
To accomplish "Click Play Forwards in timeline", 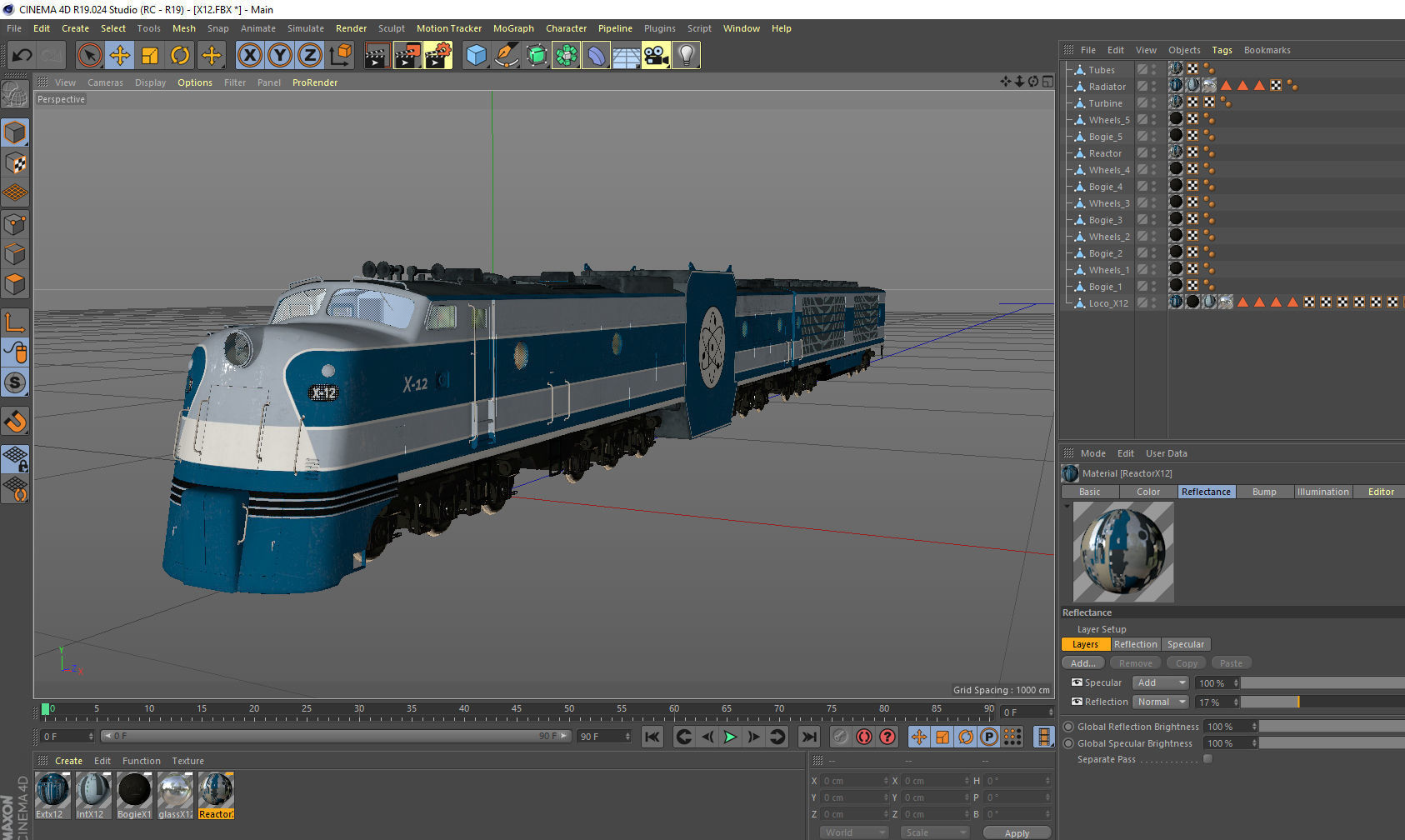I will click(730, 737).
